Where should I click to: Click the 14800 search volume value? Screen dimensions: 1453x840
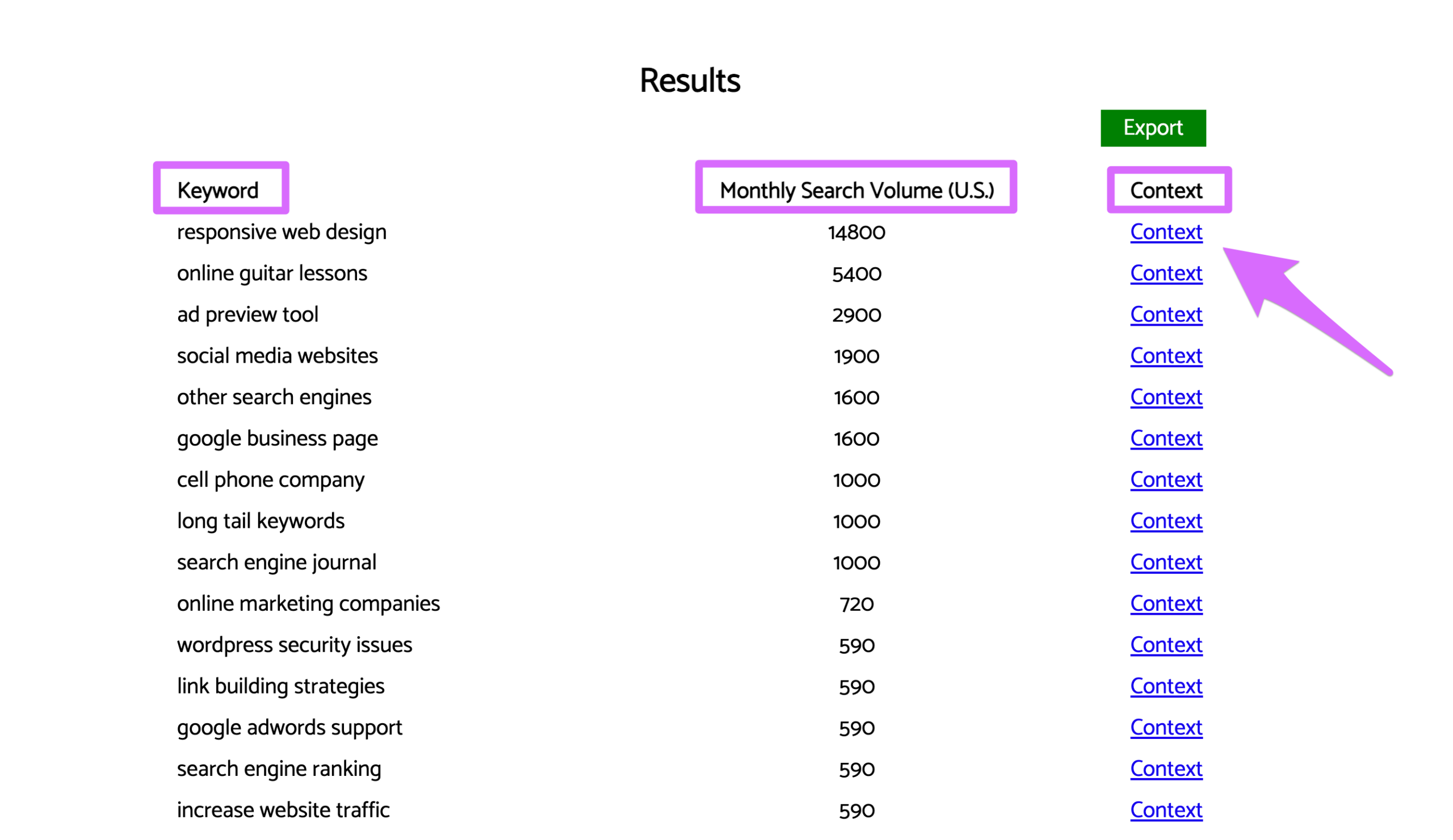(856, 233)
